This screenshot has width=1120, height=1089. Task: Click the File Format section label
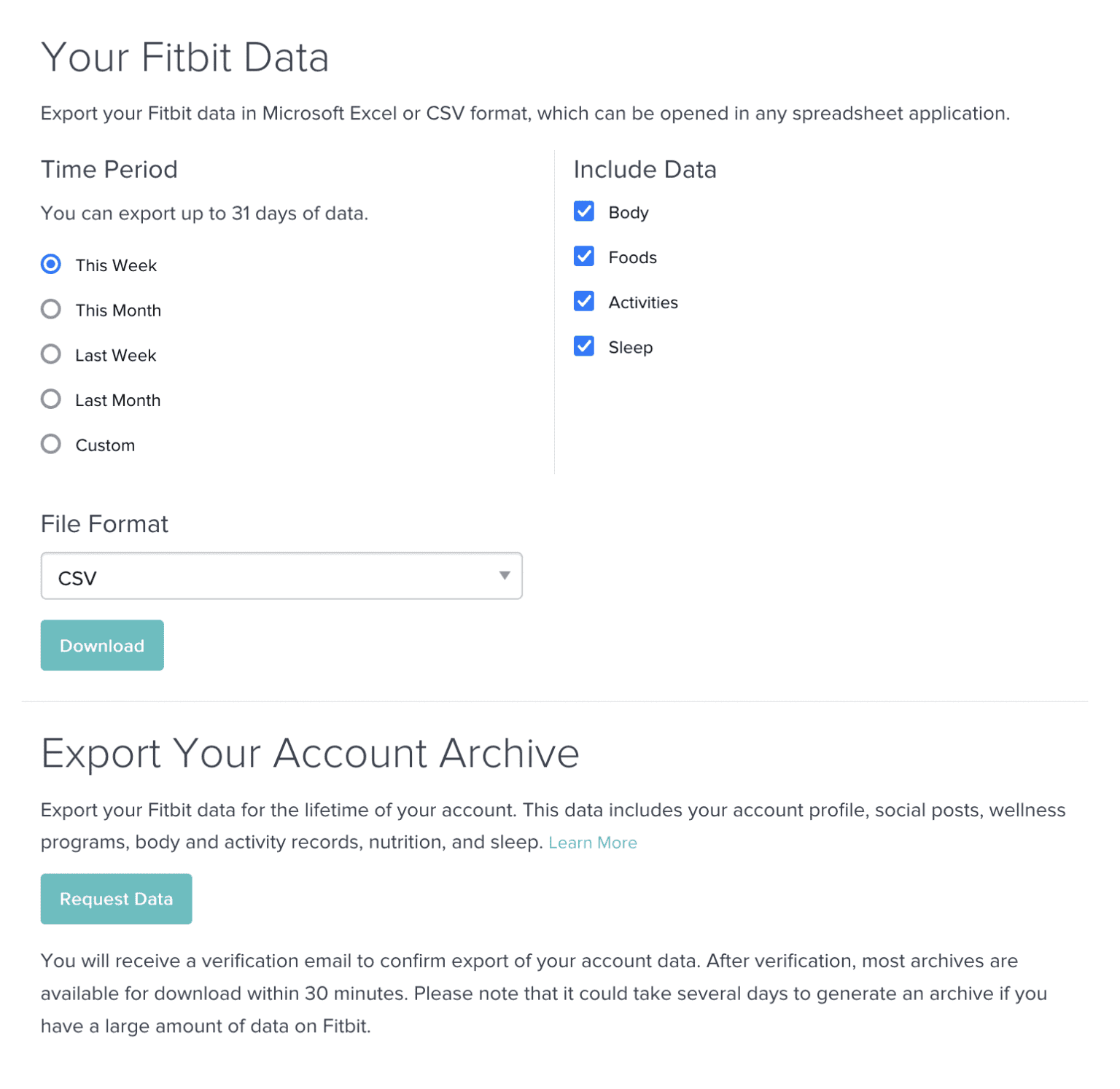(104, 523)
